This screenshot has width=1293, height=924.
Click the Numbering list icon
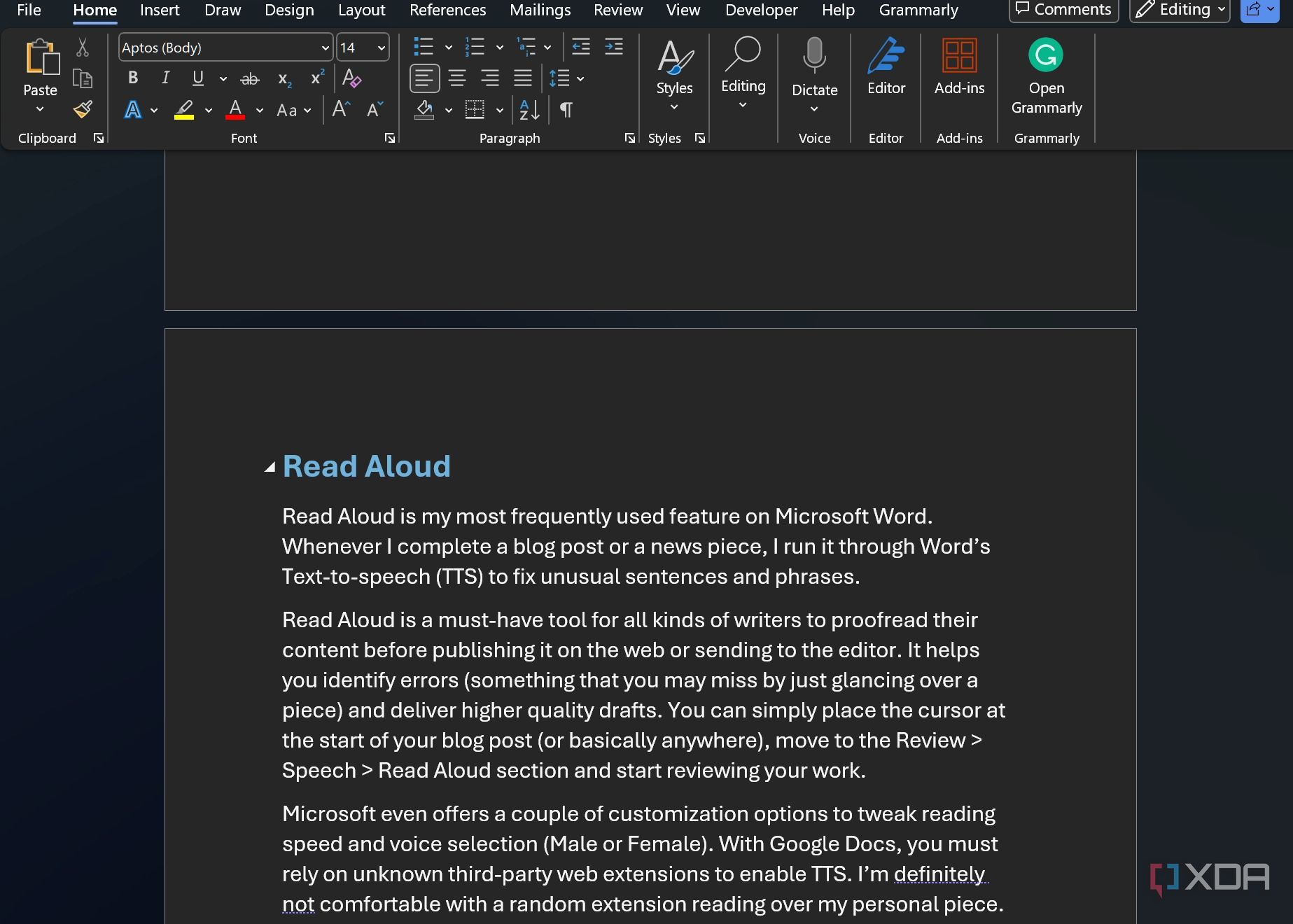point(475,47)
